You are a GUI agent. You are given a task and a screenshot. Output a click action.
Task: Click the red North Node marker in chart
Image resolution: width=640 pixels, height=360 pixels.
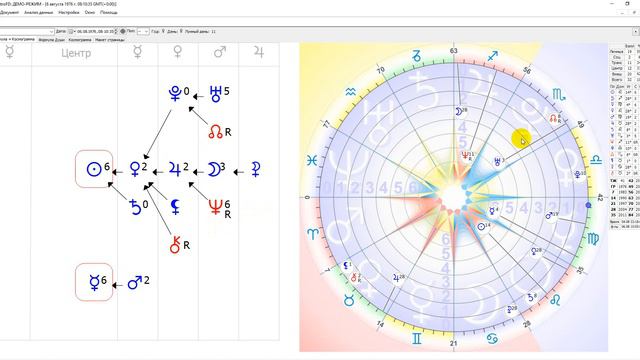[555, 118]
